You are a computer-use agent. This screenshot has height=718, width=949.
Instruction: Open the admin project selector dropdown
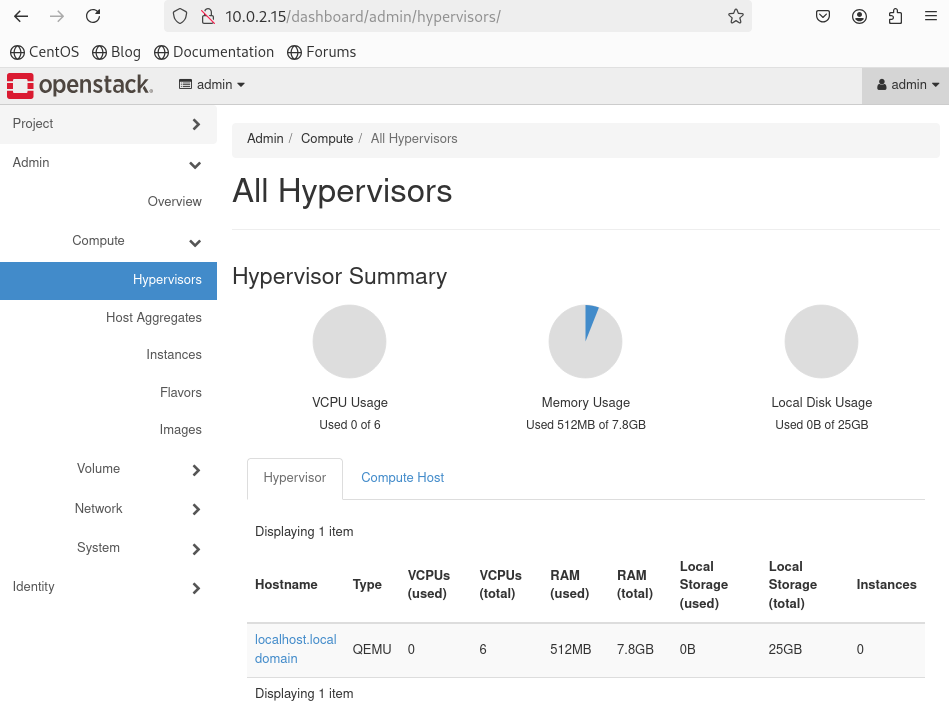(212, 85)
